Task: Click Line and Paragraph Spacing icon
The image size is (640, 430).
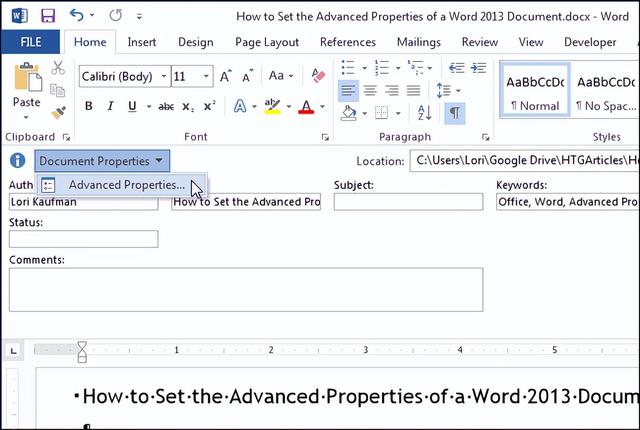Action: coord(444,90)
